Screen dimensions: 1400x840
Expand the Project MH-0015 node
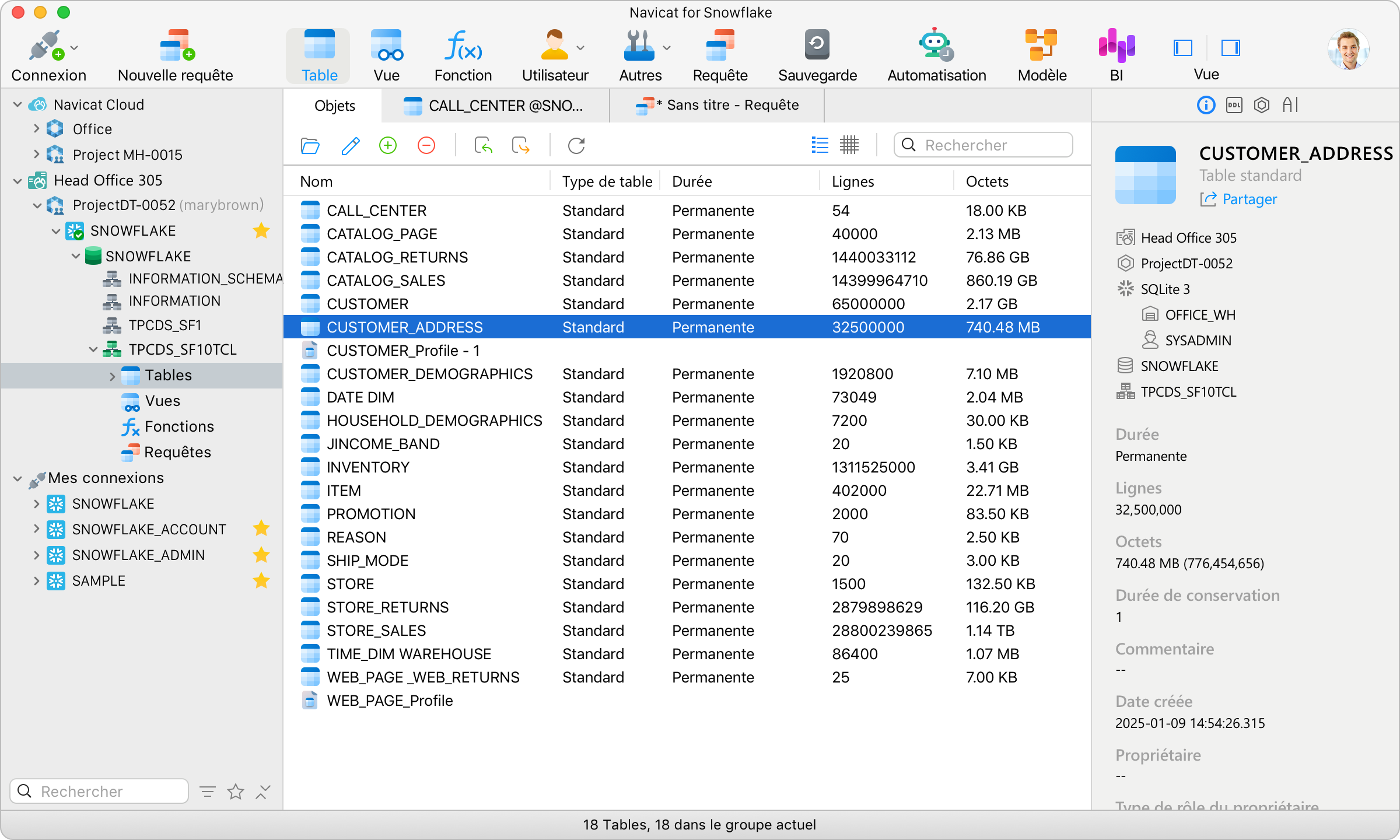(x=36, y=154)
